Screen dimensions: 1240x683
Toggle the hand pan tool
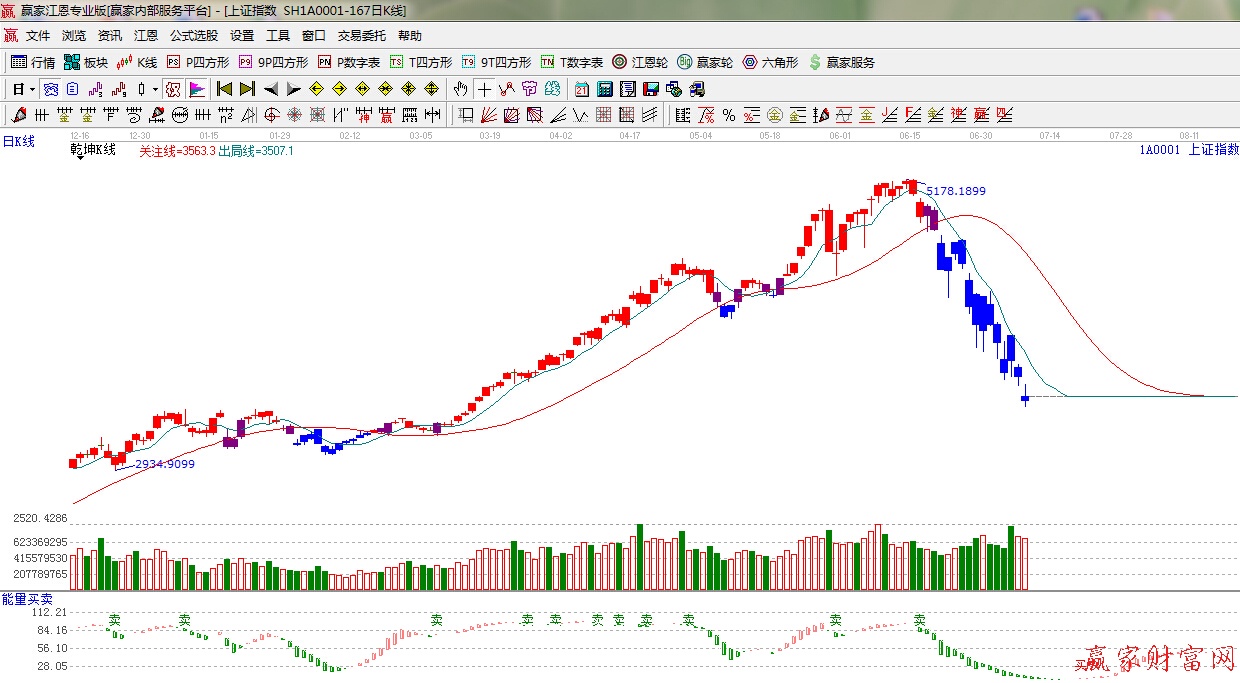pos(460,89)
